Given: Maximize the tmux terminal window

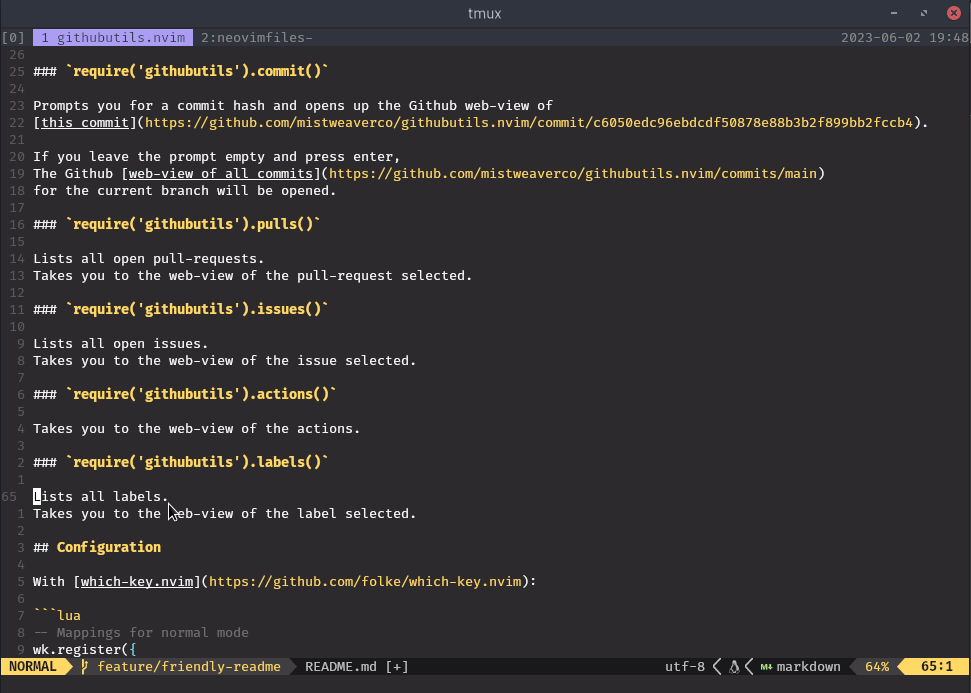Looking at the screenshot, I should 924,13.
